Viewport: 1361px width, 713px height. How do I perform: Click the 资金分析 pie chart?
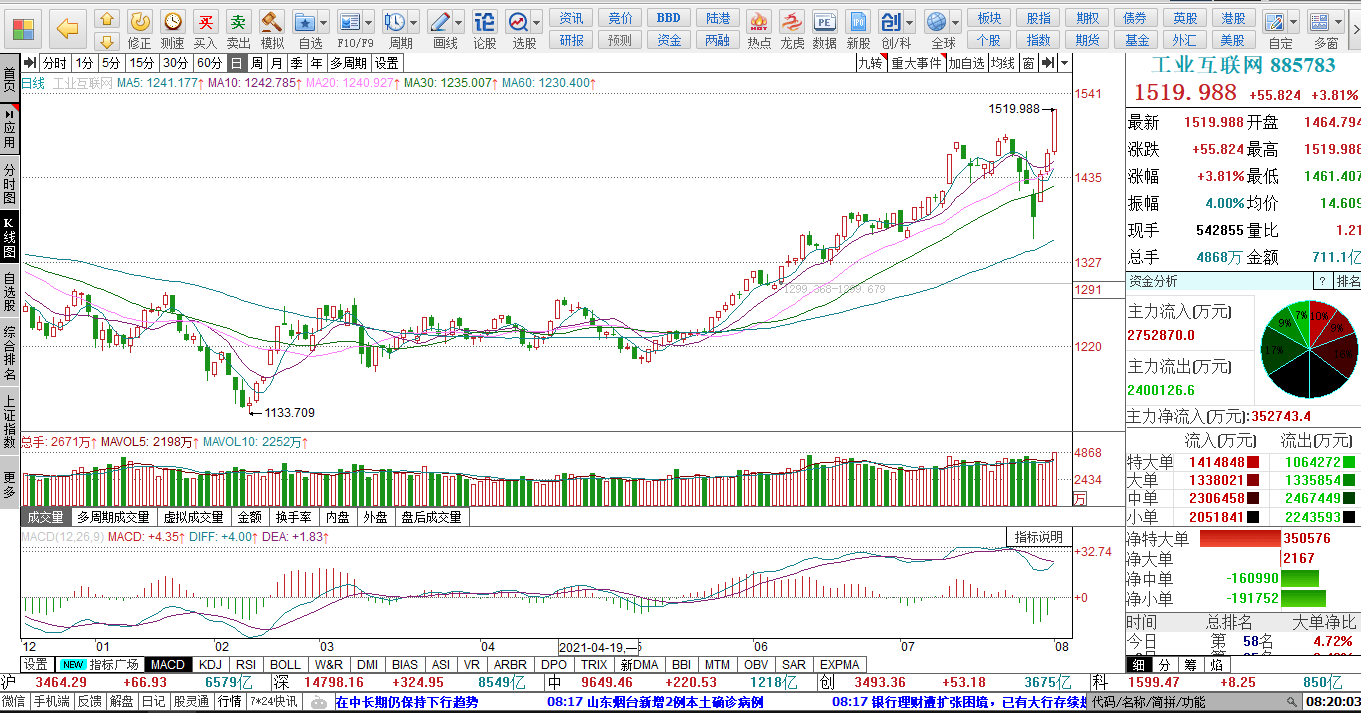(1310, 349)
